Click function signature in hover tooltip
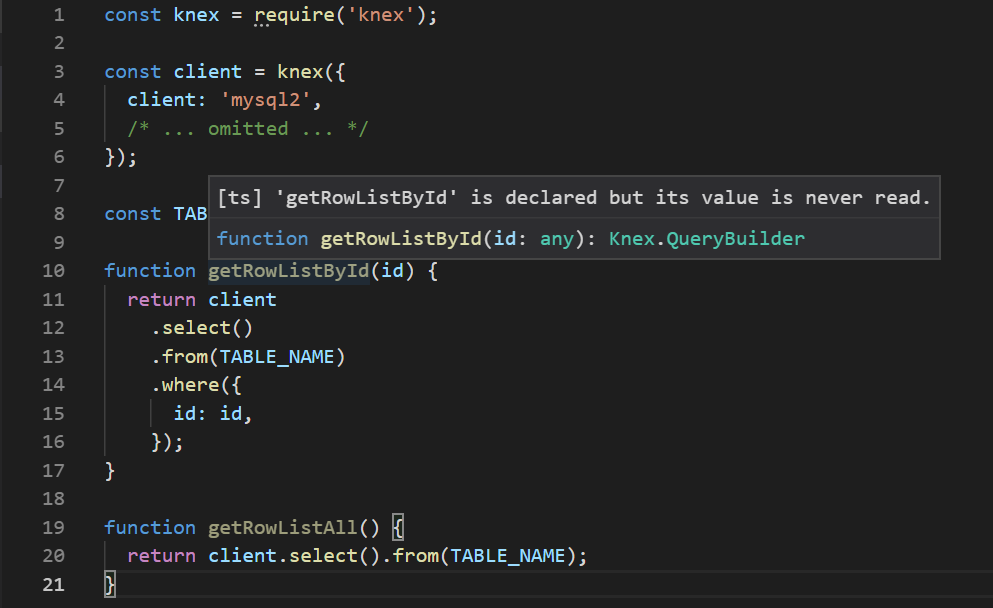The height and width of the screenshot is (608, 993). 510,239
